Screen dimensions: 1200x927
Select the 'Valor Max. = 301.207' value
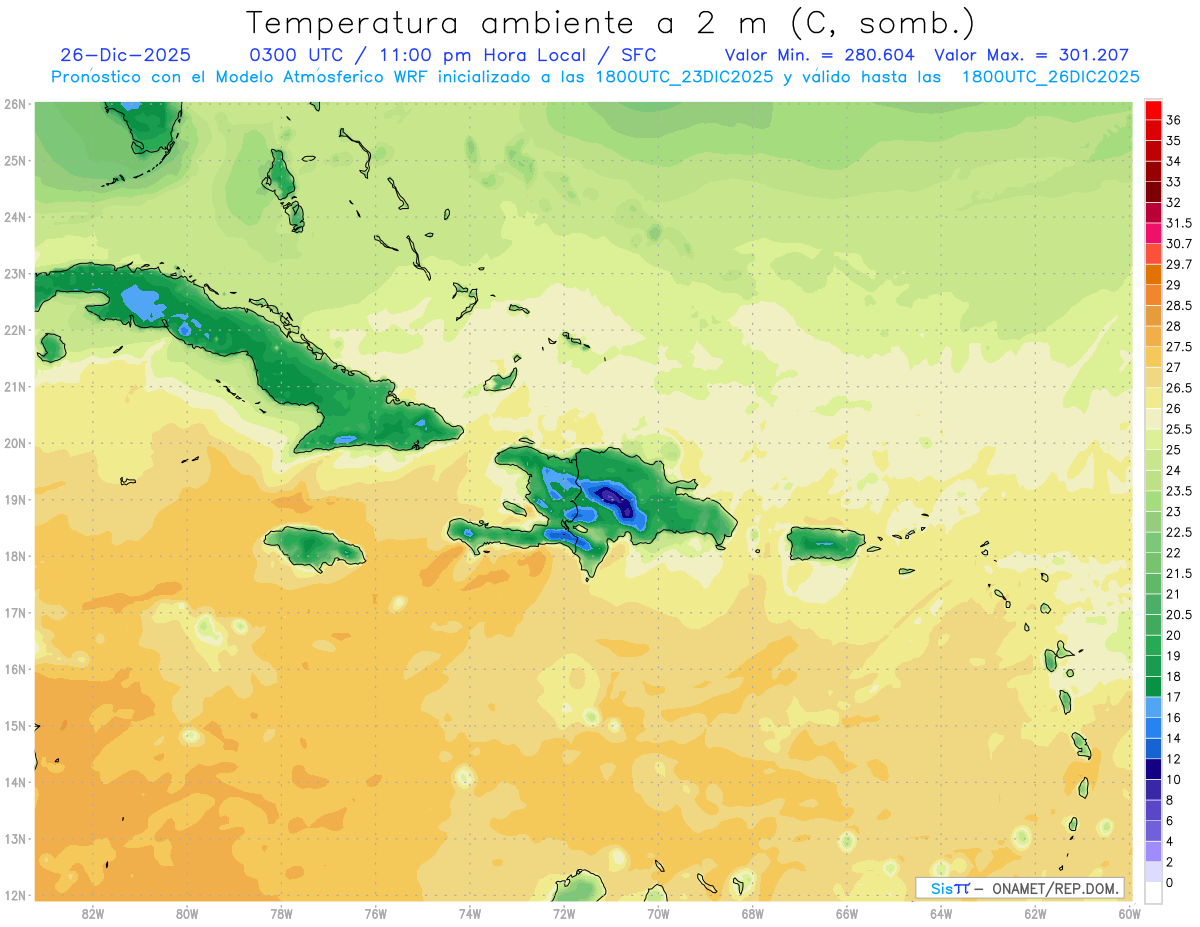click(x=1032, y=55)
